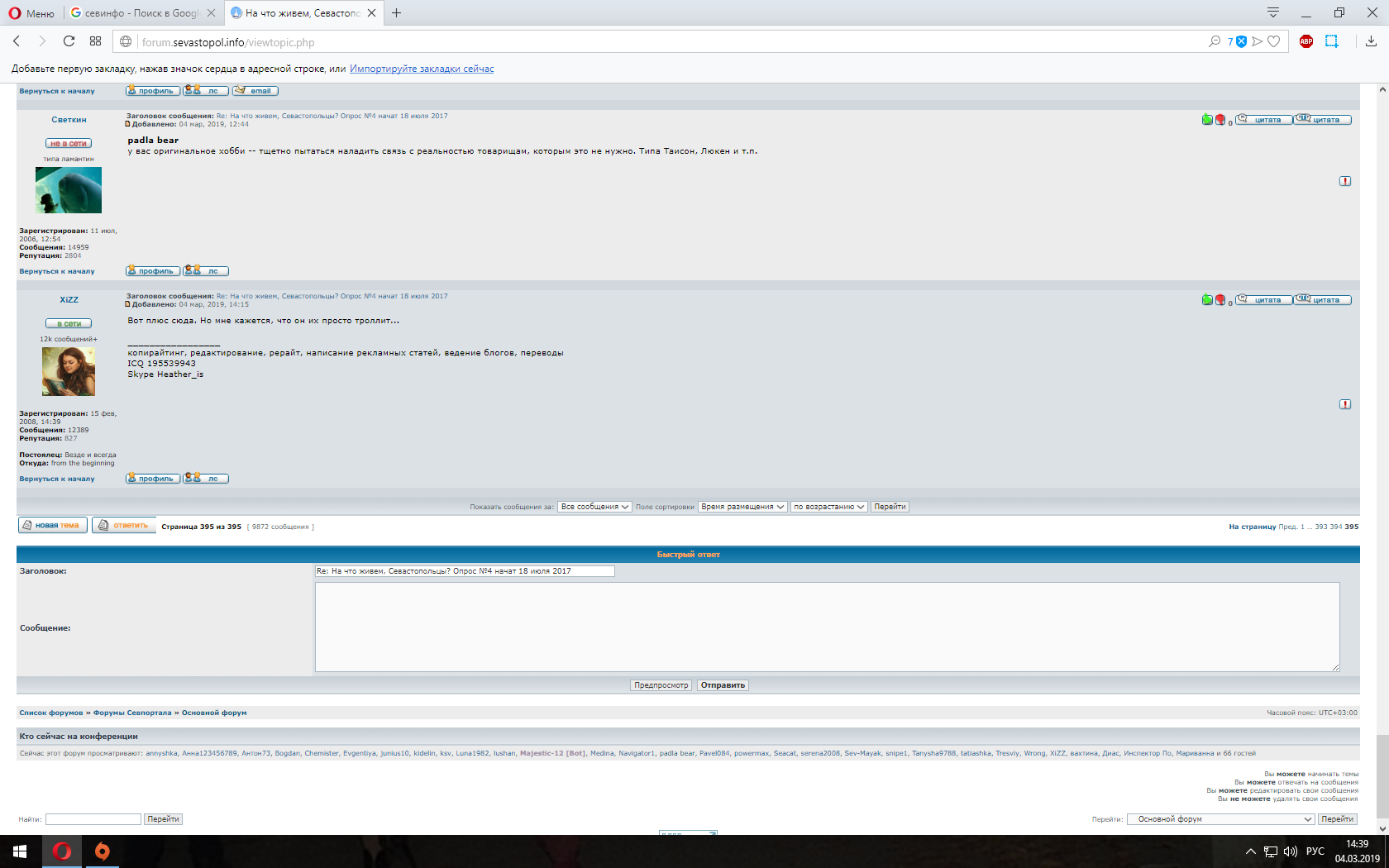This screenshot has width=1389, height=868.
Task: Open the 'Время размещения' sort dropdown
Action: (742, 507)
